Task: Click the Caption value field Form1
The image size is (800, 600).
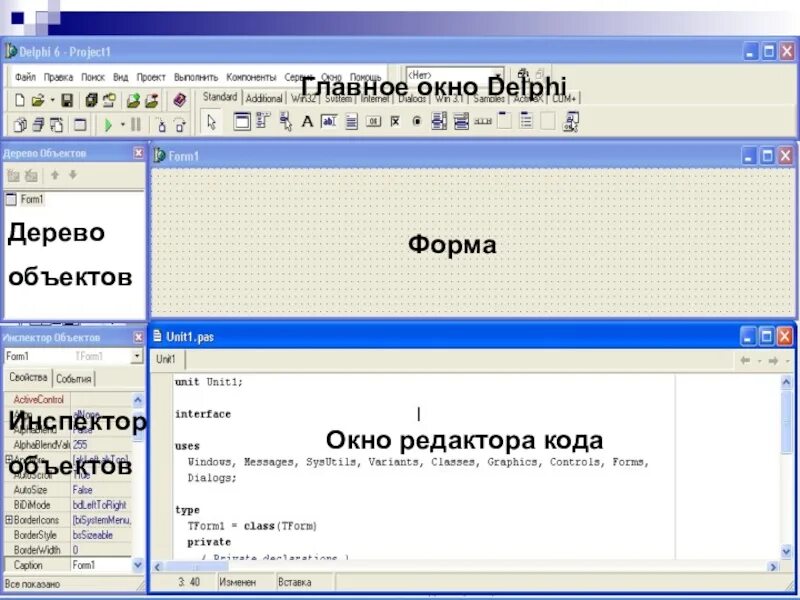Action: coord(101,565)
